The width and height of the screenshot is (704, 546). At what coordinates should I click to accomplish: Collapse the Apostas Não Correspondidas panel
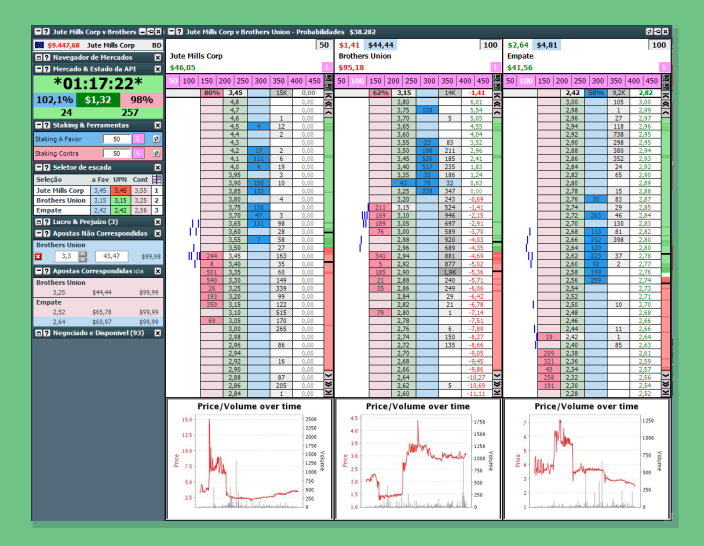click(39, 233)
